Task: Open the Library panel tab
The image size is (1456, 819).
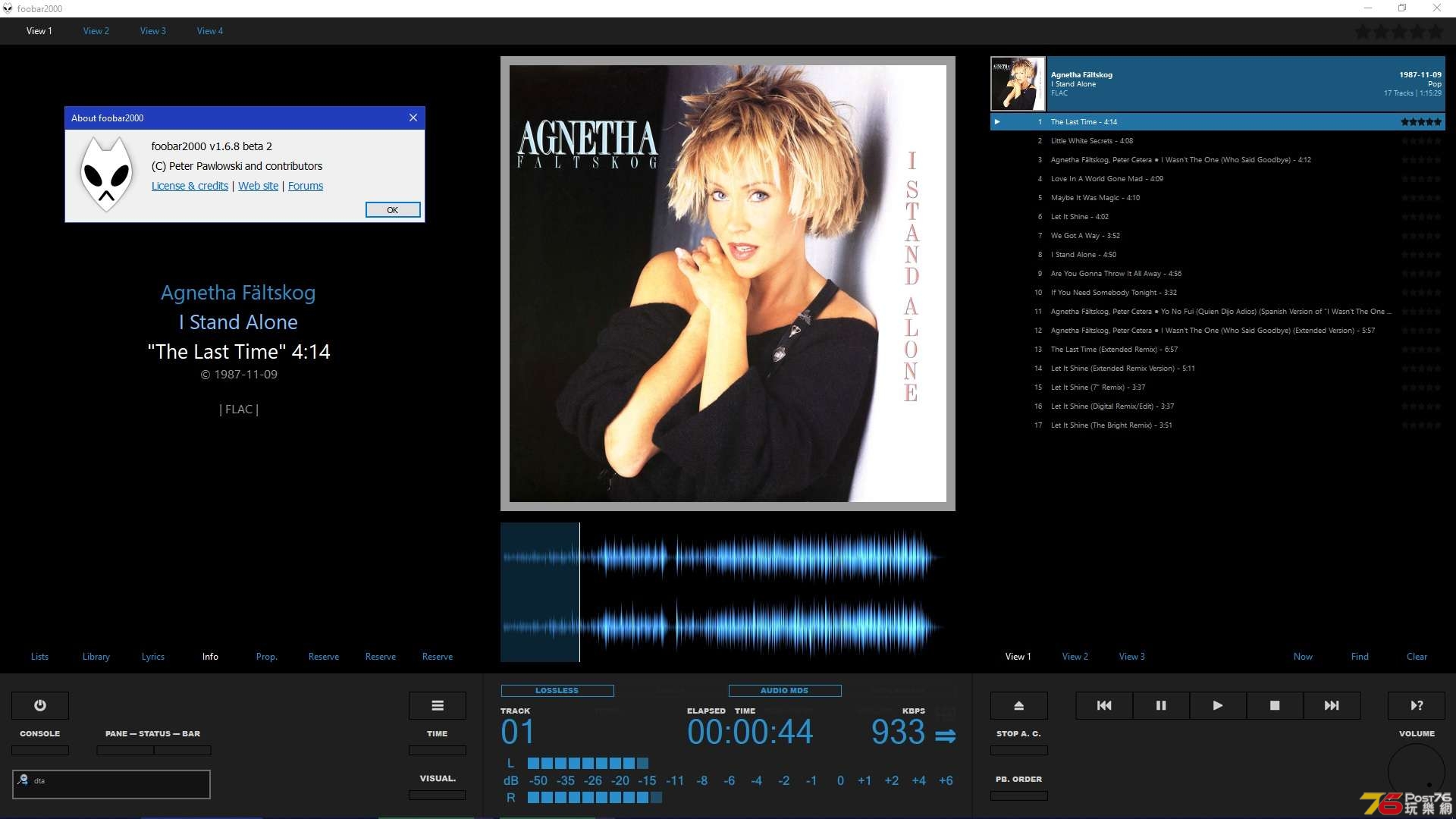Action: coord(96,657)
